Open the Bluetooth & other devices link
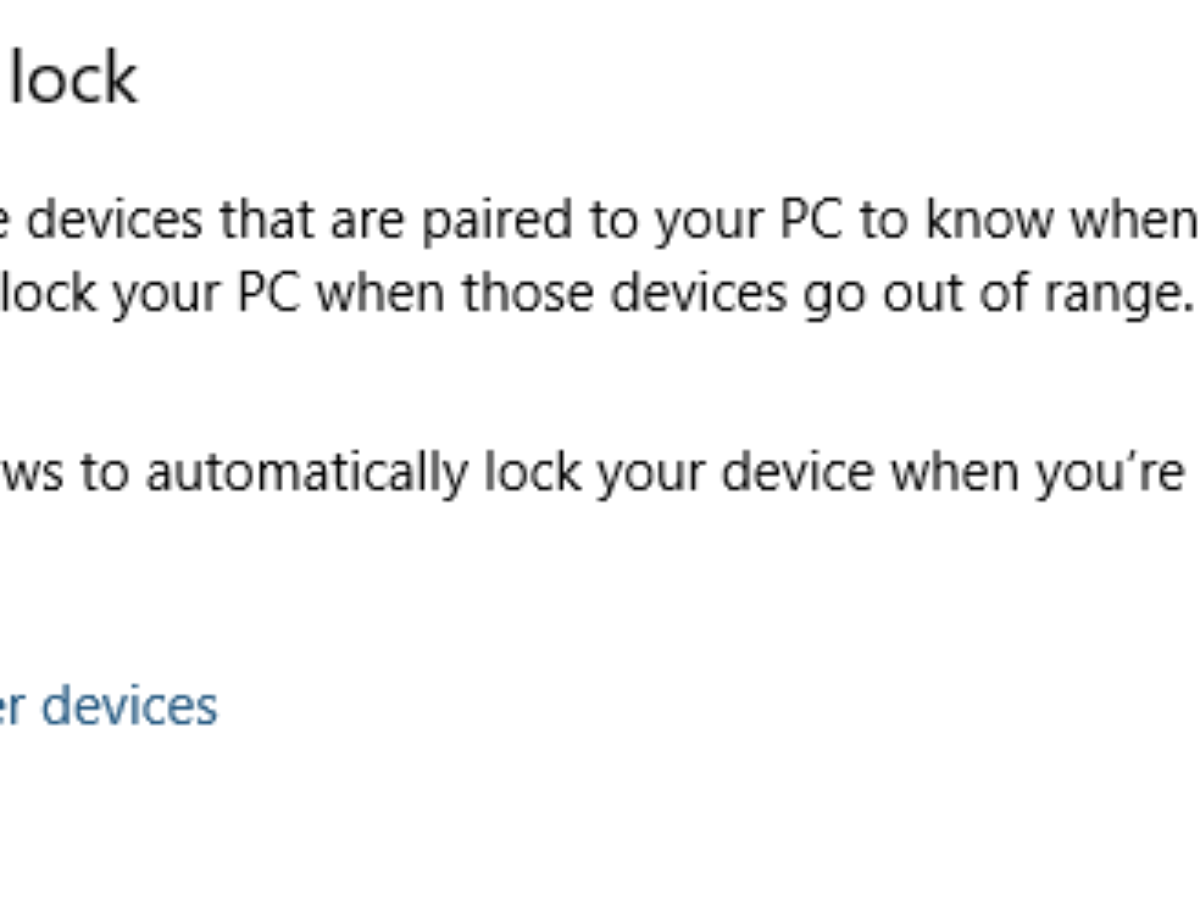This screenshot has width=1200, height=900. pos(110,706)
